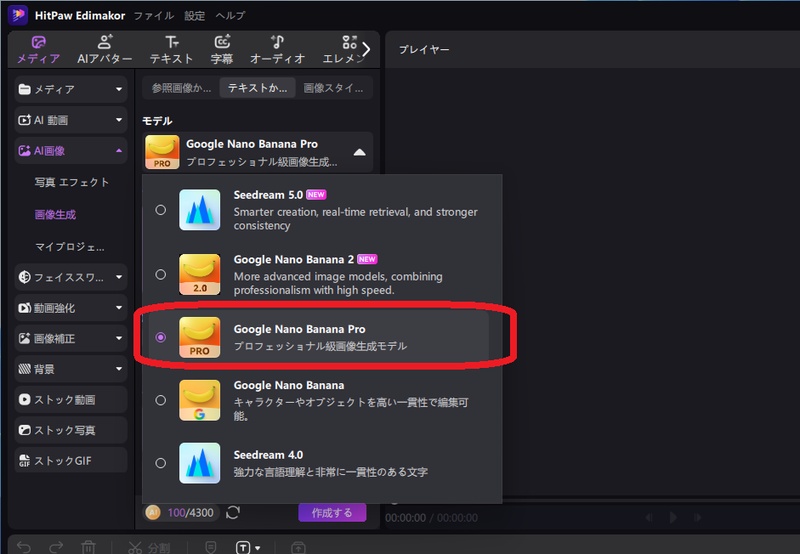
Task: Click the Seedream 4.0 model thumbnail
Action: click(199, 463)
